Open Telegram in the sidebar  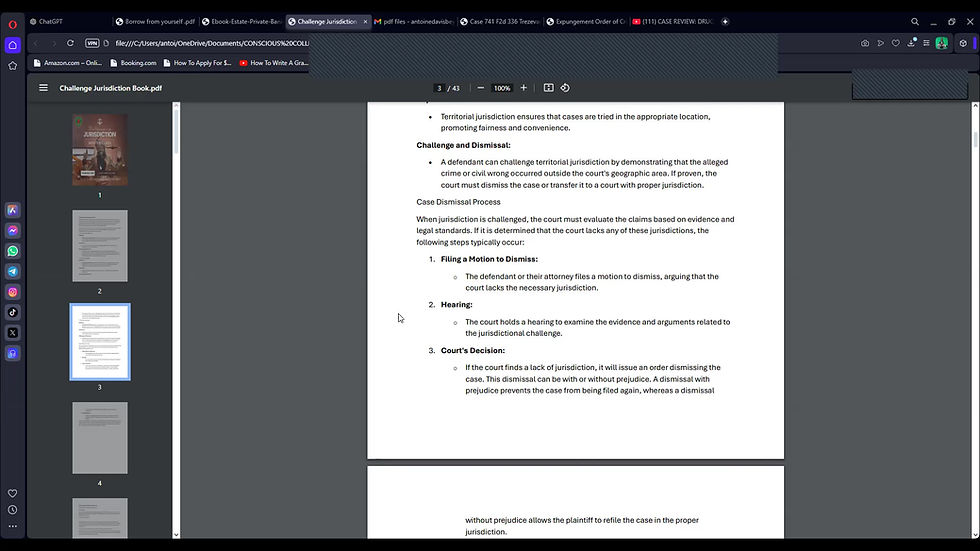[12, 271]
